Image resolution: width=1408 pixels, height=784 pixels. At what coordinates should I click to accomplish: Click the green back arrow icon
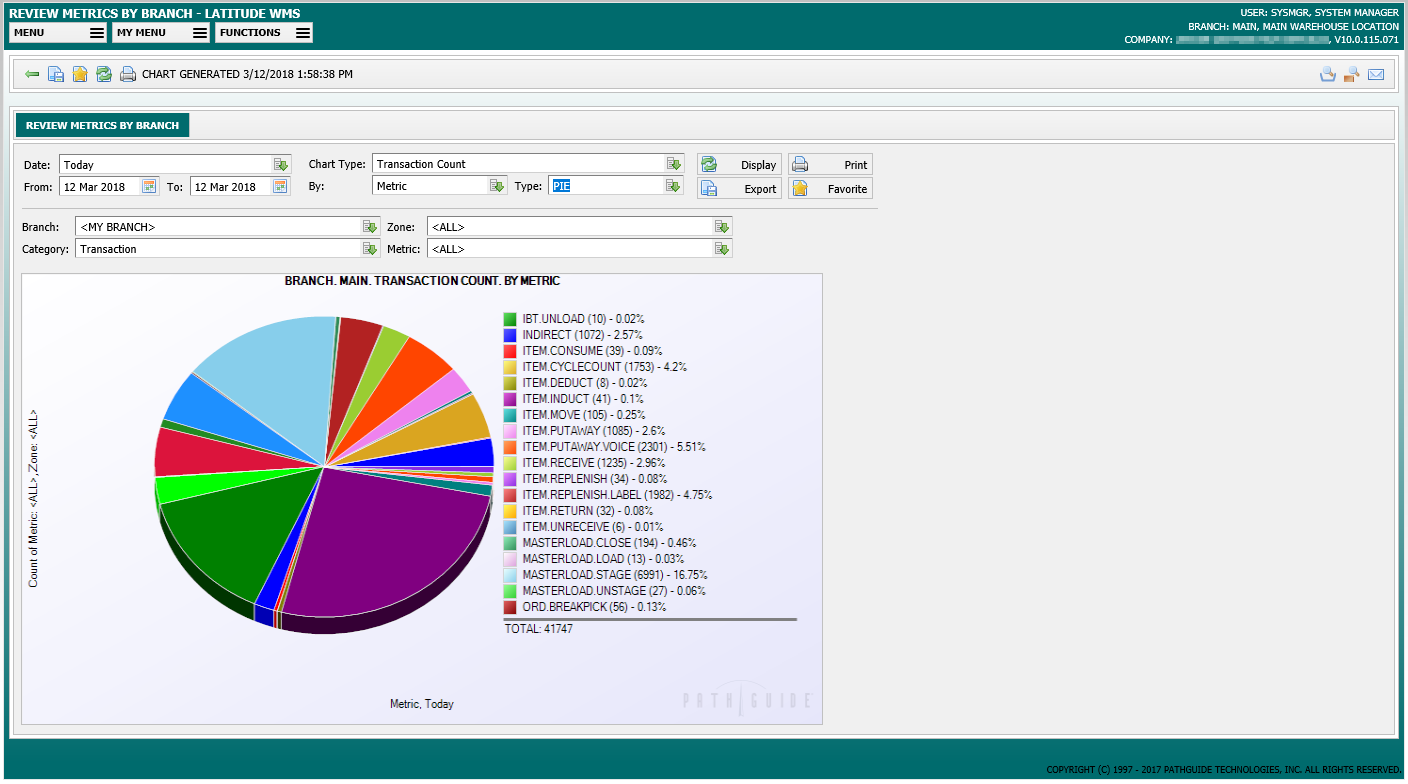pyautogui.click(x=32, y=74)
